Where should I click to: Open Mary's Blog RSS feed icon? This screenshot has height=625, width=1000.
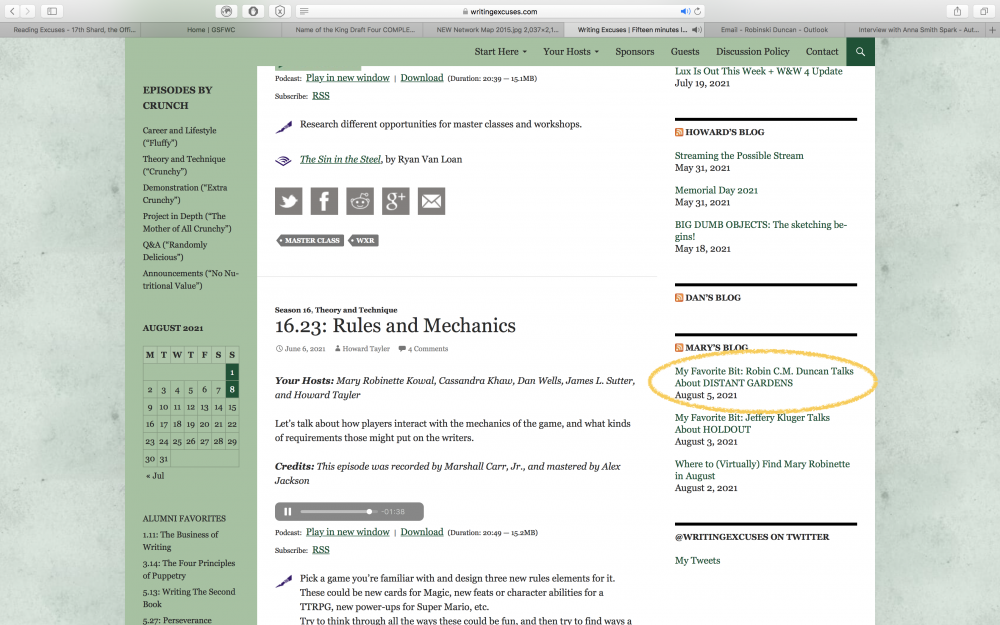point(679,348)
